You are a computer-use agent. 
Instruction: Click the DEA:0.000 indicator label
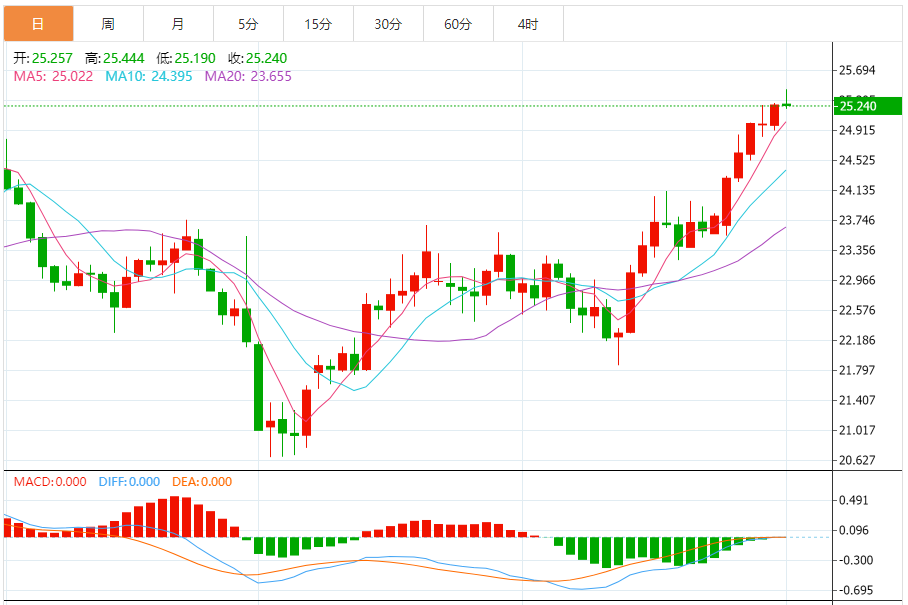point(202,482)
